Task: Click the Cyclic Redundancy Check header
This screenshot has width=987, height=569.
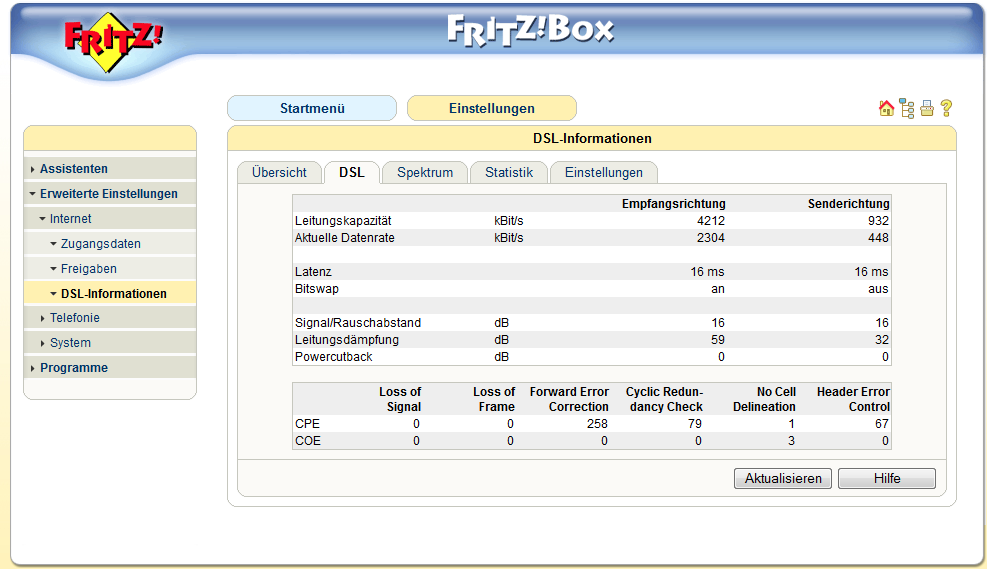Action: tap(664, 399)
